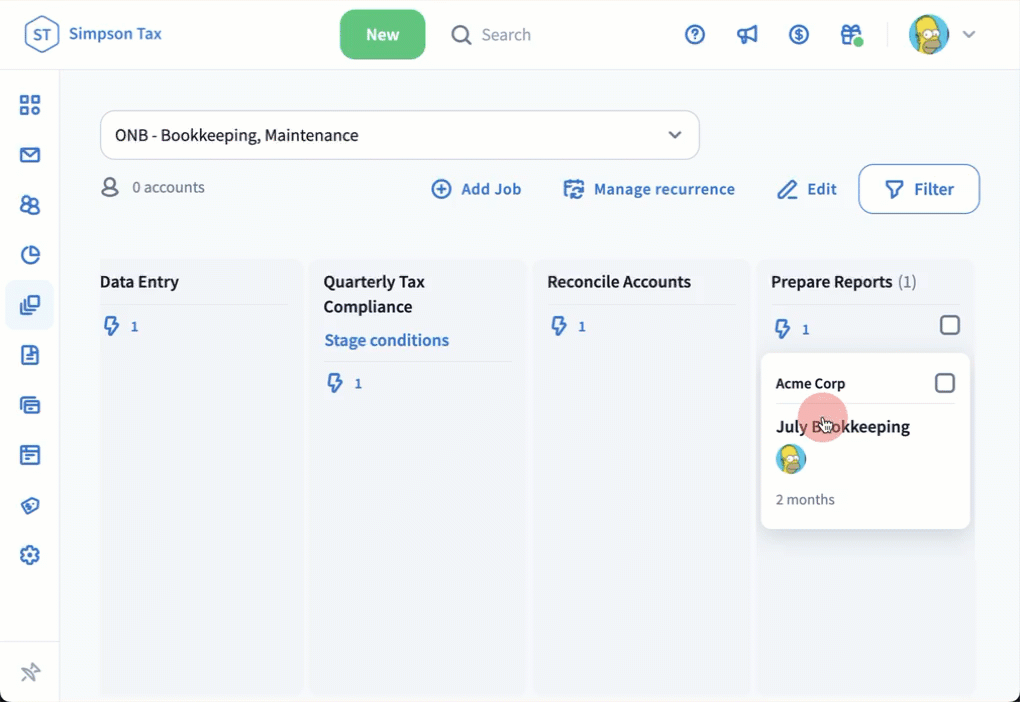Viewport: 1020px width, 702px height.
Task: Open the inbox envelope icon in sidebar
Action: [30, 155]
